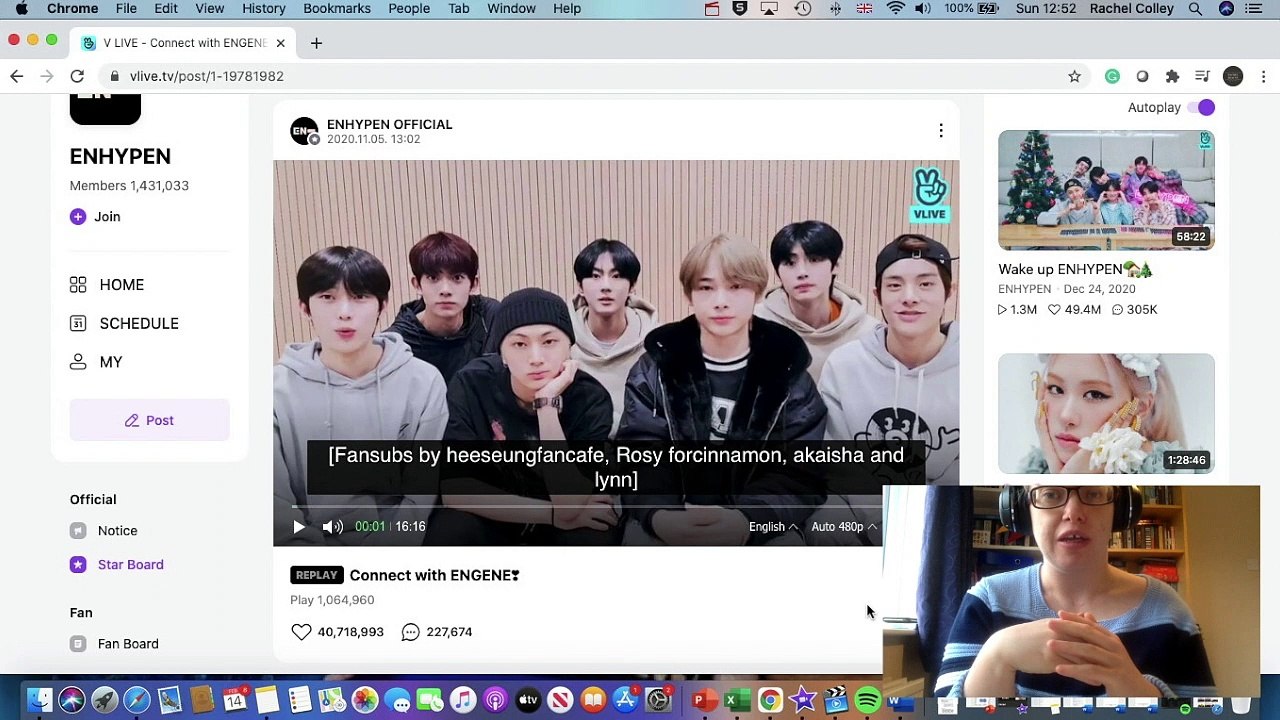
Task: Open the Music app from the dock
Action: point(462,700)
